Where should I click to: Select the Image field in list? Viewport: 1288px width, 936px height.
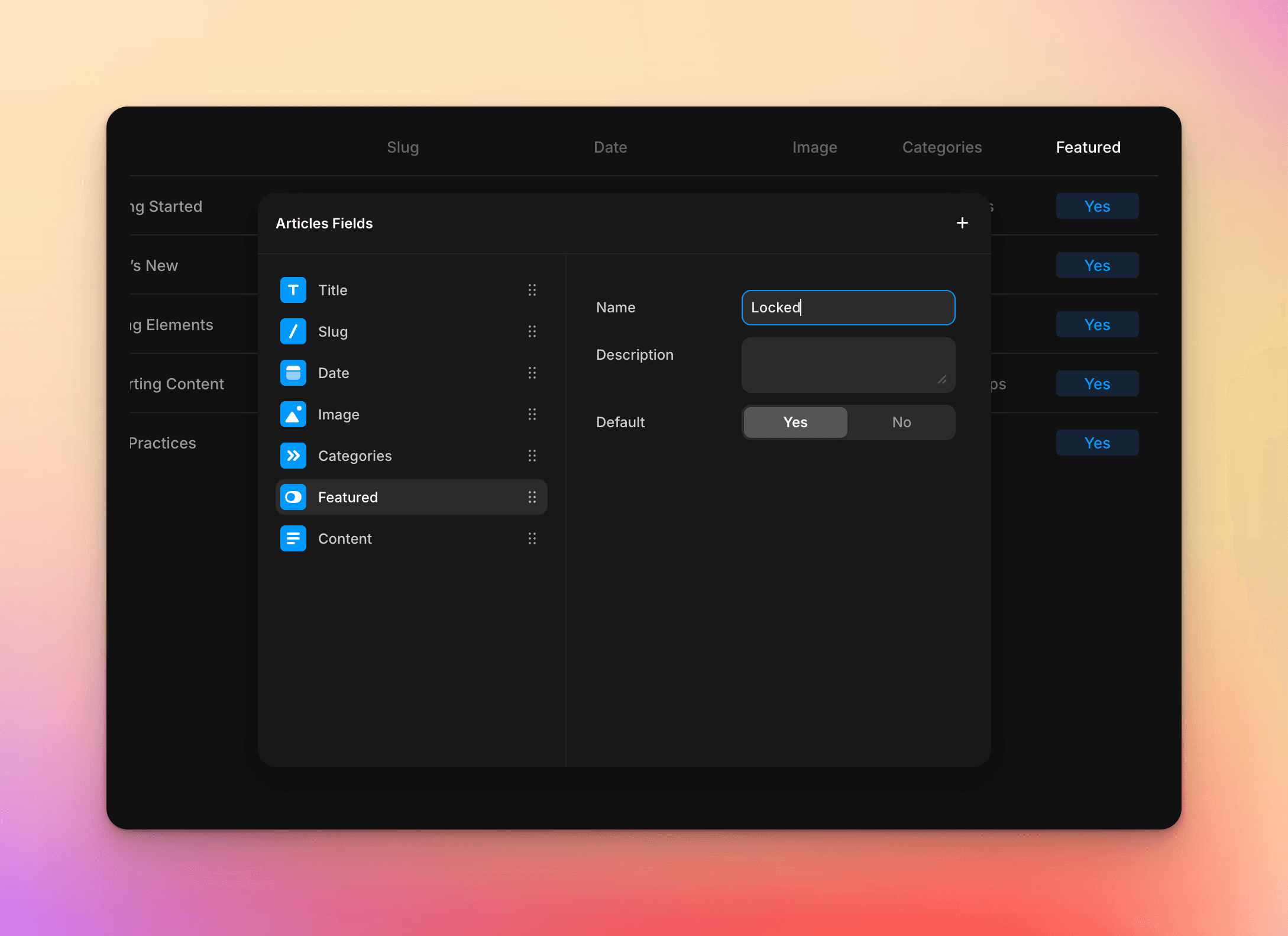[x=412, y=414]
